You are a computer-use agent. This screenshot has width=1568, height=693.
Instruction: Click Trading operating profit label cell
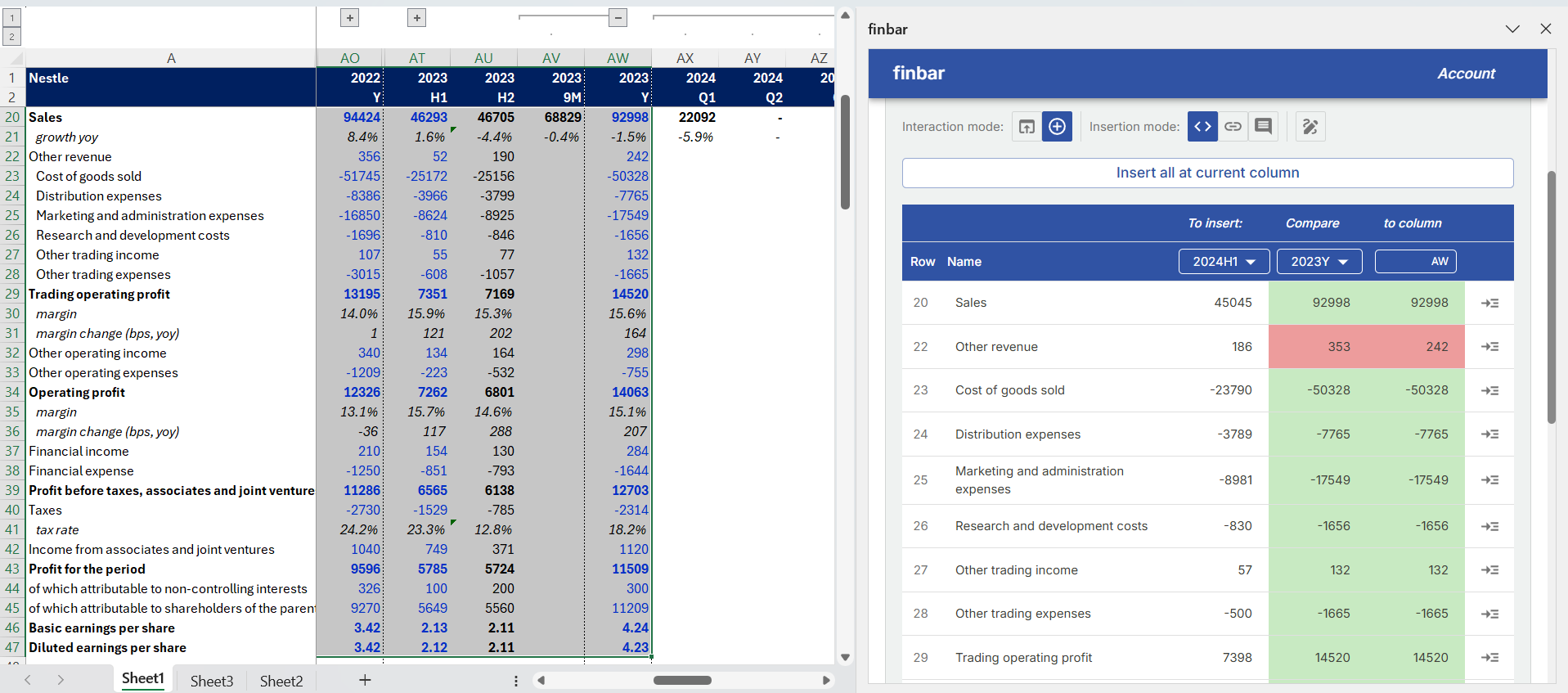pyautogui.click(x=171, y=294)
